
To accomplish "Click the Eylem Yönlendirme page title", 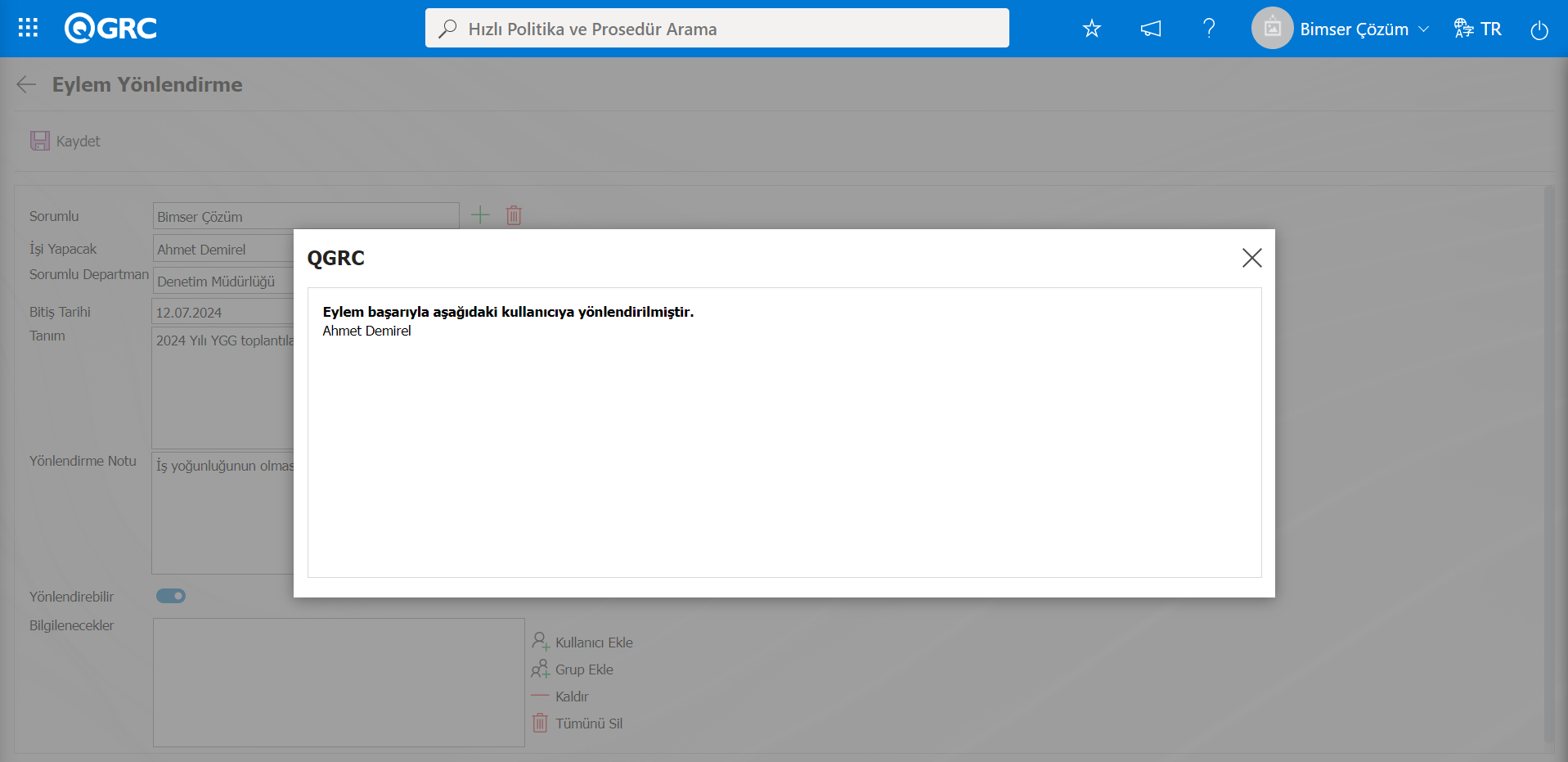I will click(147, 84).
